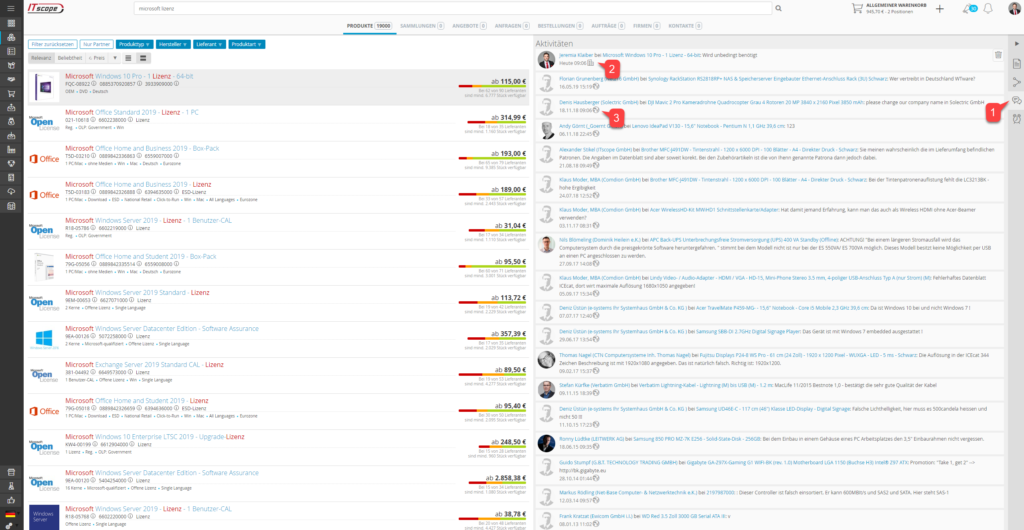This screenshot has height=530, width=1024.
Task: Open the notifications bell with badge 30
Action: pyautogui.click(x=968, y=8)
